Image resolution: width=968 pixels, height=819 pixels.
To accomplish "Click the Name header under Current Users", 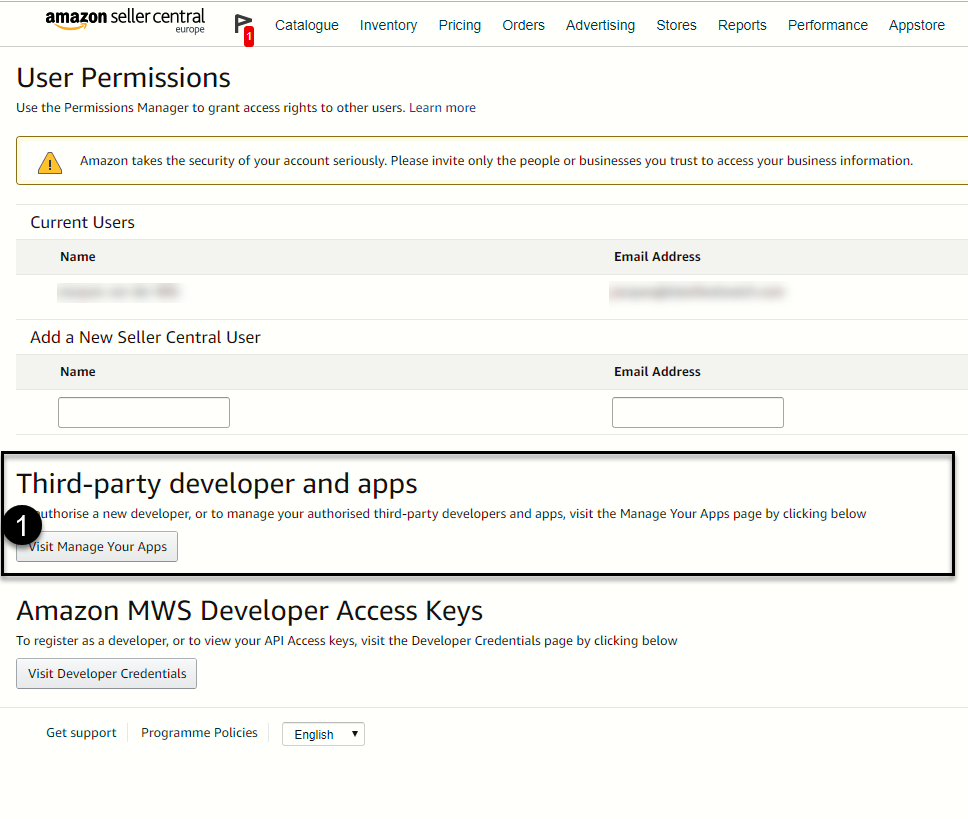I will [x=78, y=257].
